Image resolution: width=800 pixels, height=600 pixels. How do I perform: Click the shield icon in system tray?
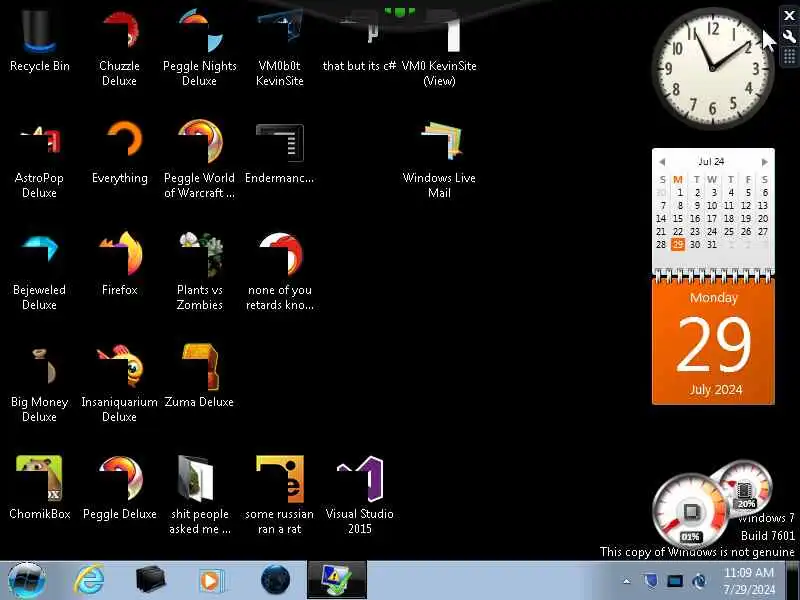click(x=650, y=581)
